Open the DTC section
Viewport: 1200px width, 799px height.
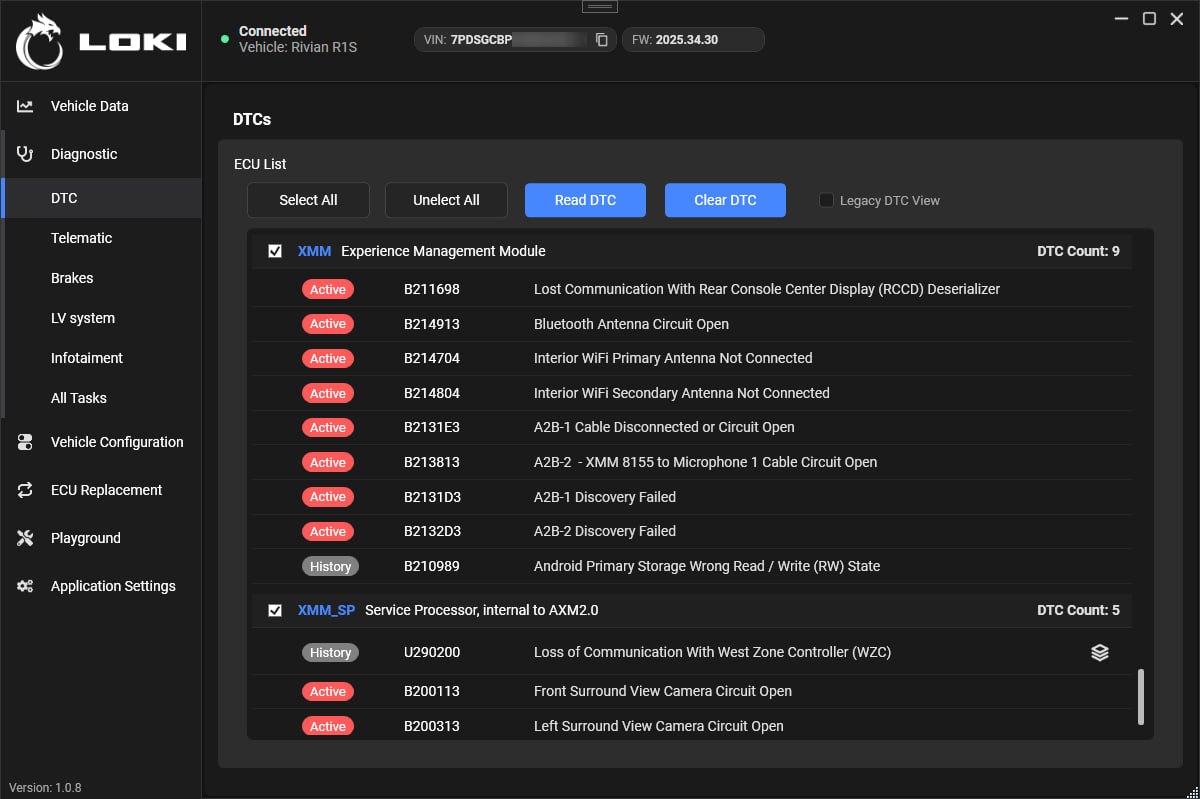coord(102,198)
